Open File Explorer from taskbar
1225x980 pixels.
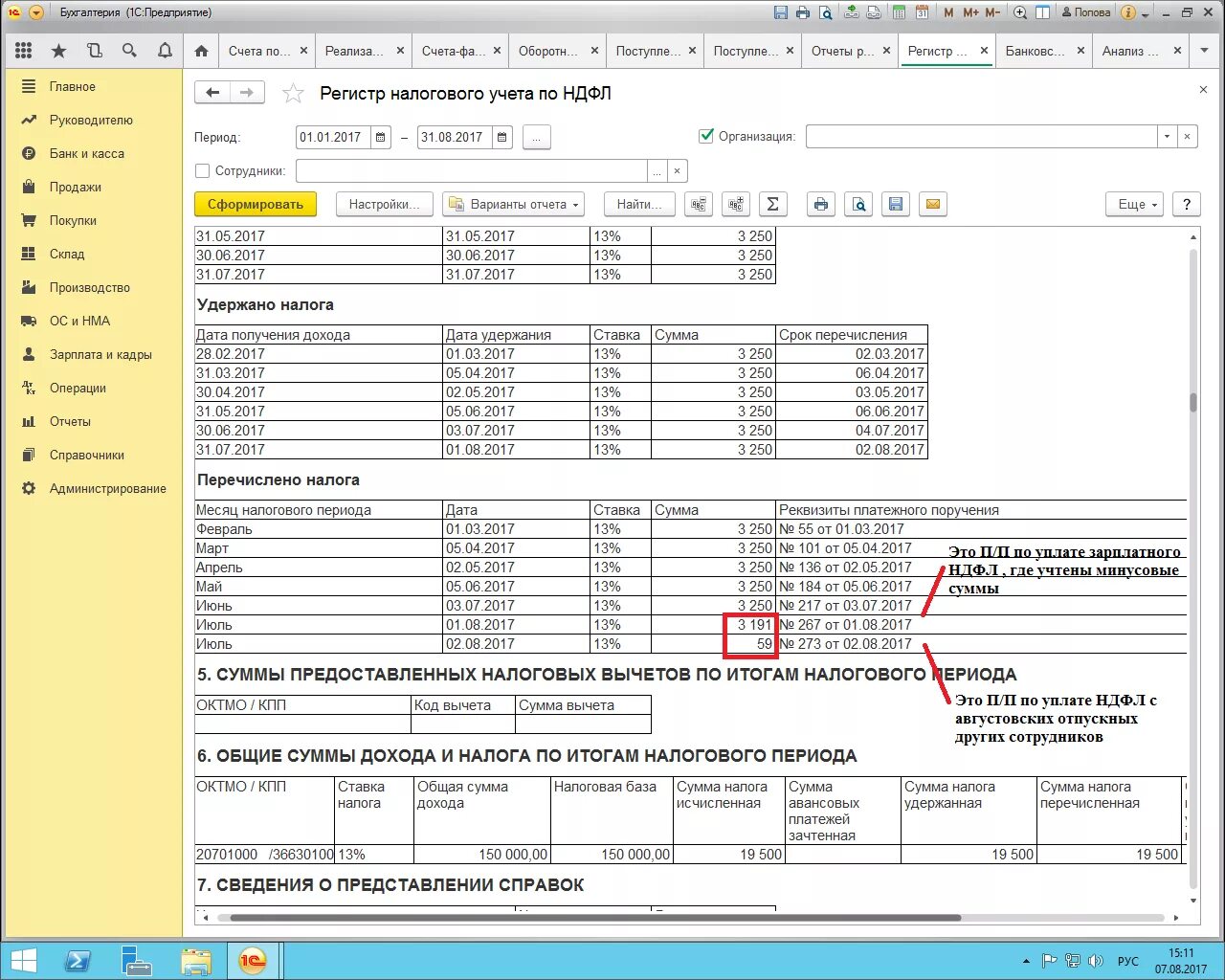coord(196,961)
